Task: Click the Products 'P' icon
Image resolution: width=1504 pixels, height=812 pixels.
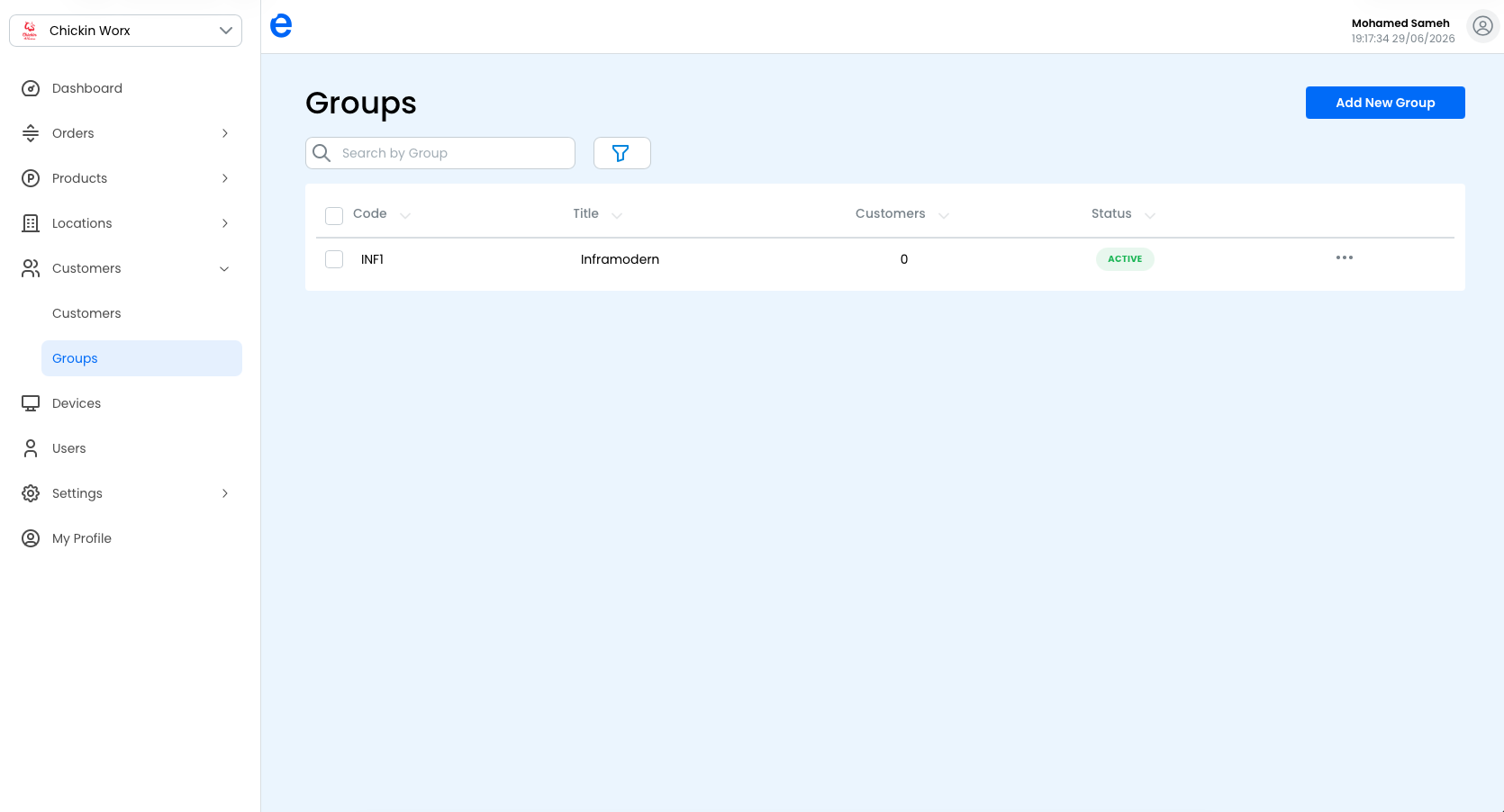Action: (x=31, y=178)
